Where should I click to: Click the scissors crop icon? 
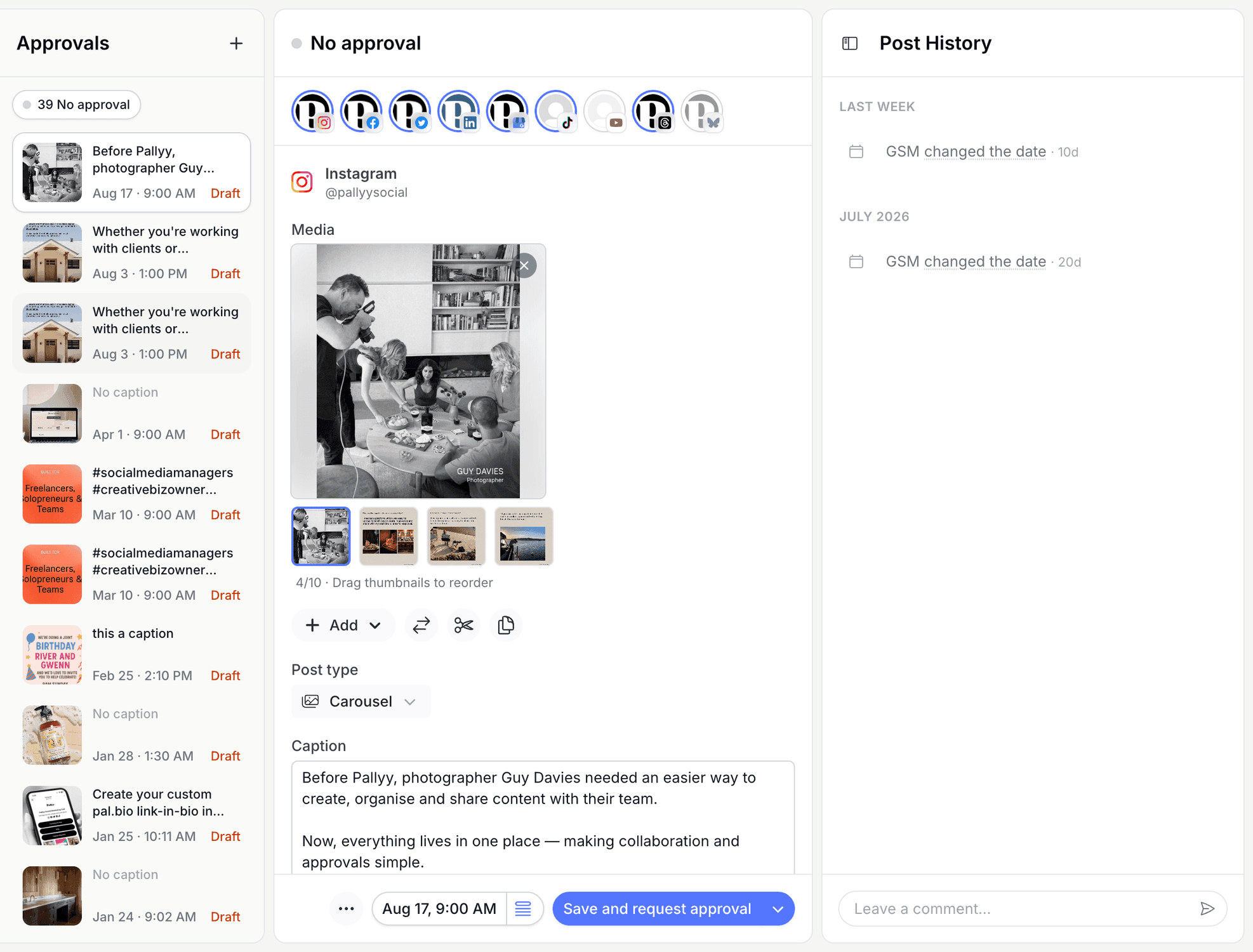[464, 625]
